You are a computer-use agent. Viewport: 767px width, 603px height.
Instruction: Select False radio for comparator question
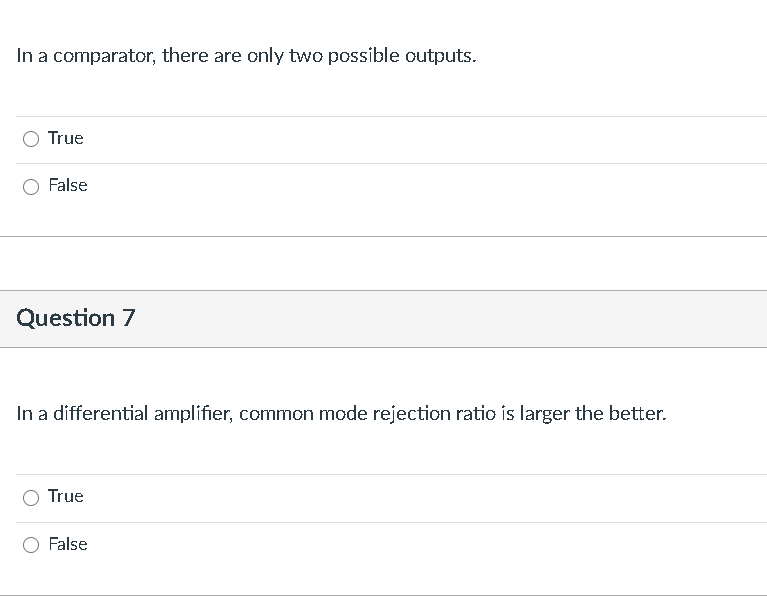pyautogui.click(x=32, y=186)
